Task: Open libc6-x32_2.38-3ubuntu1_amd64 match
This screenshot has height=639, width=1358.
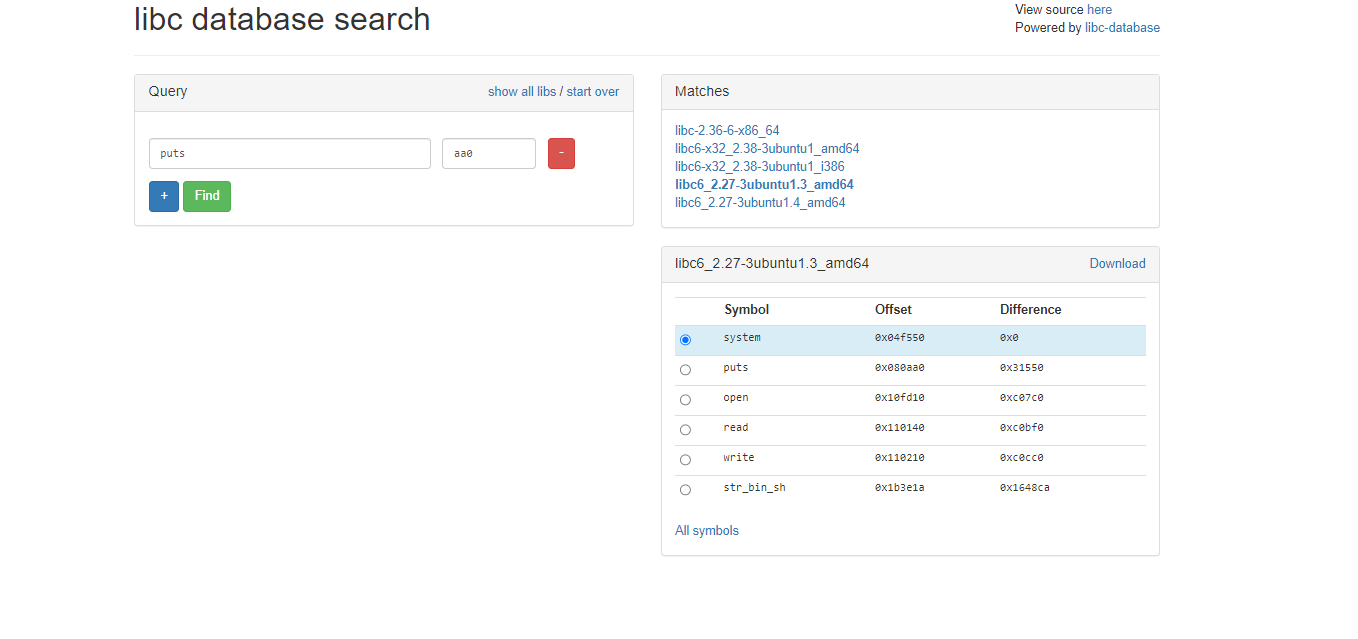Action: [x=767, y=149]
